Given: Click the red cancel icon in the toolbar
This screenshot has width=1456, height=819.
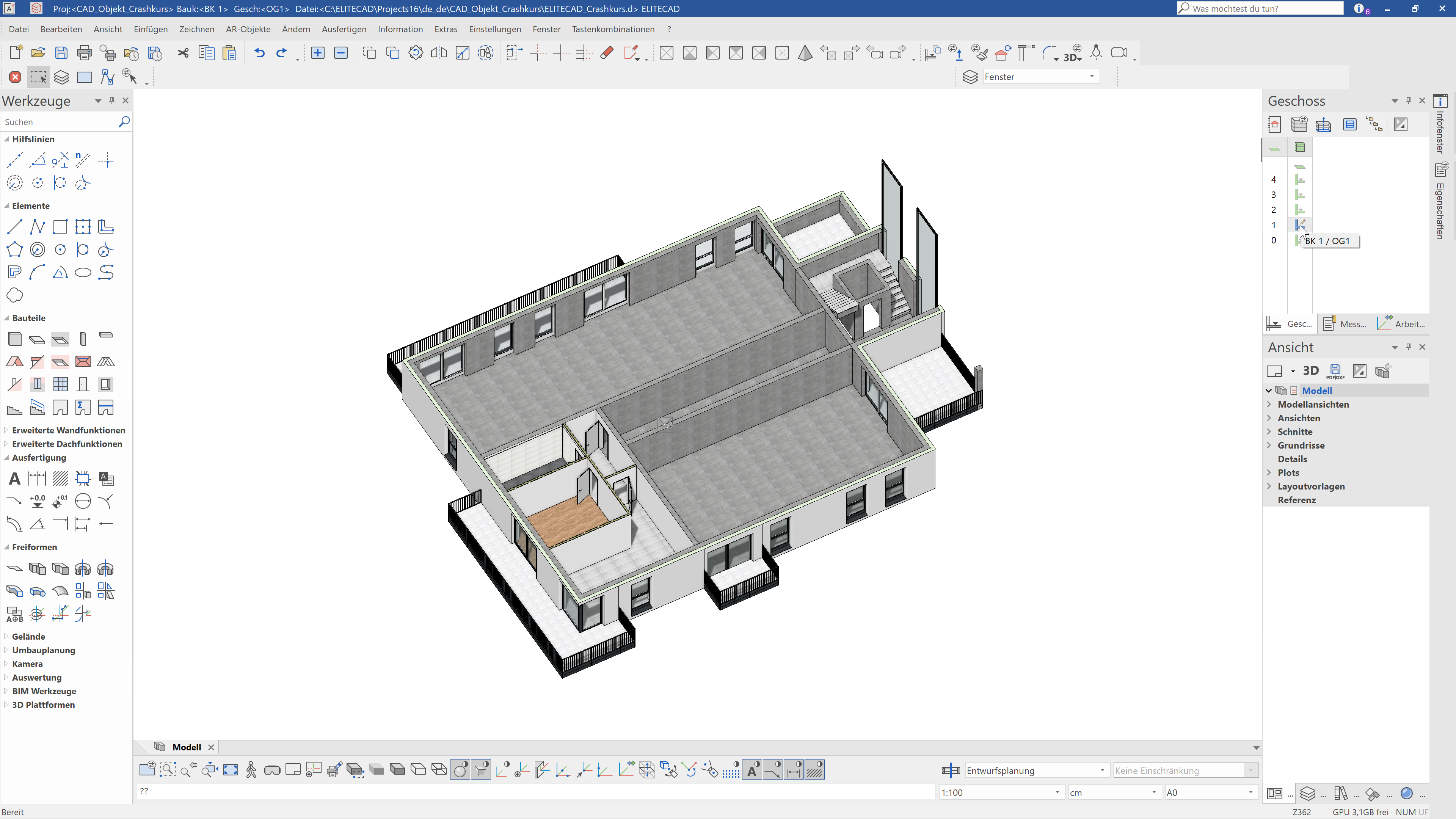Looking at the screenshot, I should point(15,77).
